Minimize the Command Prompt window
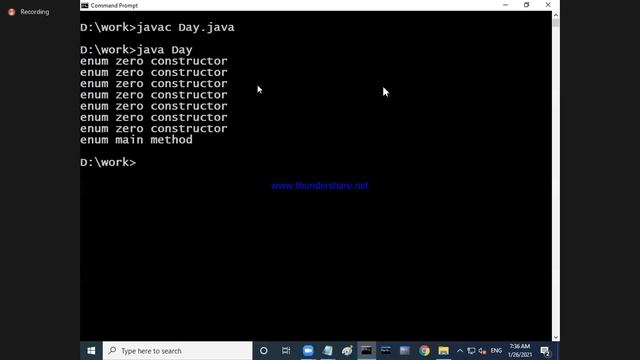The height and width of the screenshot is (360, 640). 505,5
